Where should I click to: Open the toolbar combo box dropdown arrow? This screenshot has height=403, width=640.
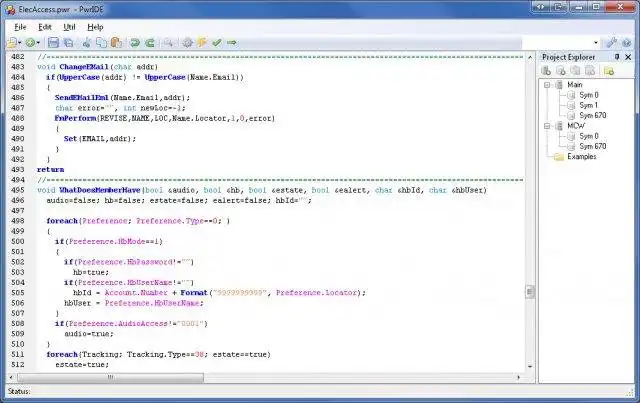(x=596, y=42)
